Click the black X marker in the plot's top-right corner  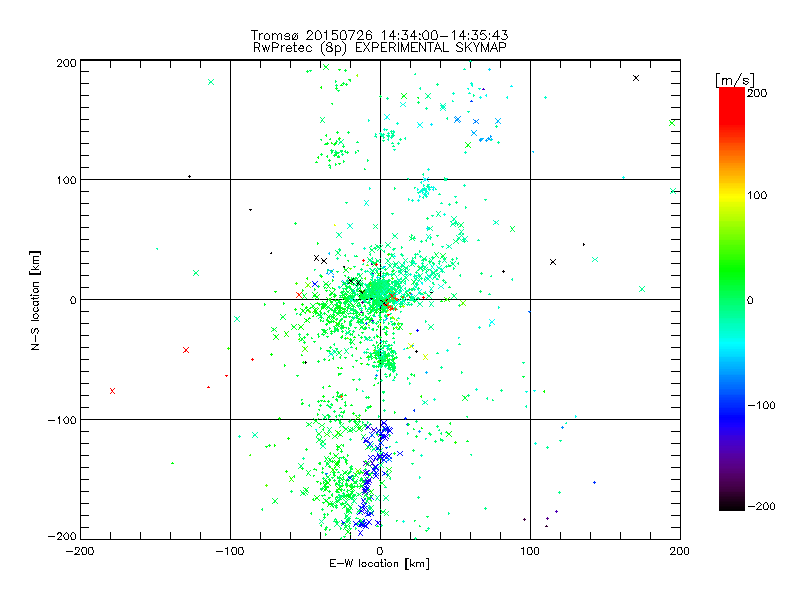(x=636, y=78)
